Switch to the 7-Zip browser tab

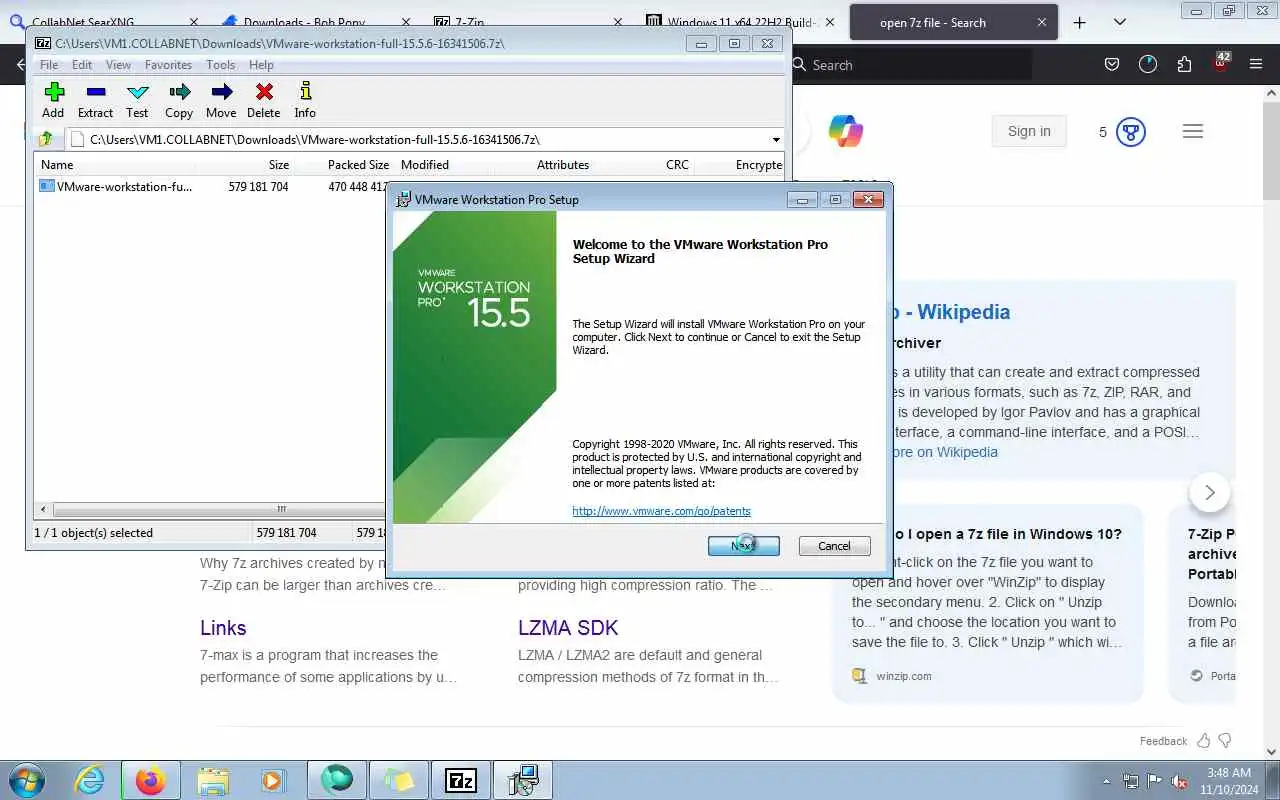click(x=527, y=22)
